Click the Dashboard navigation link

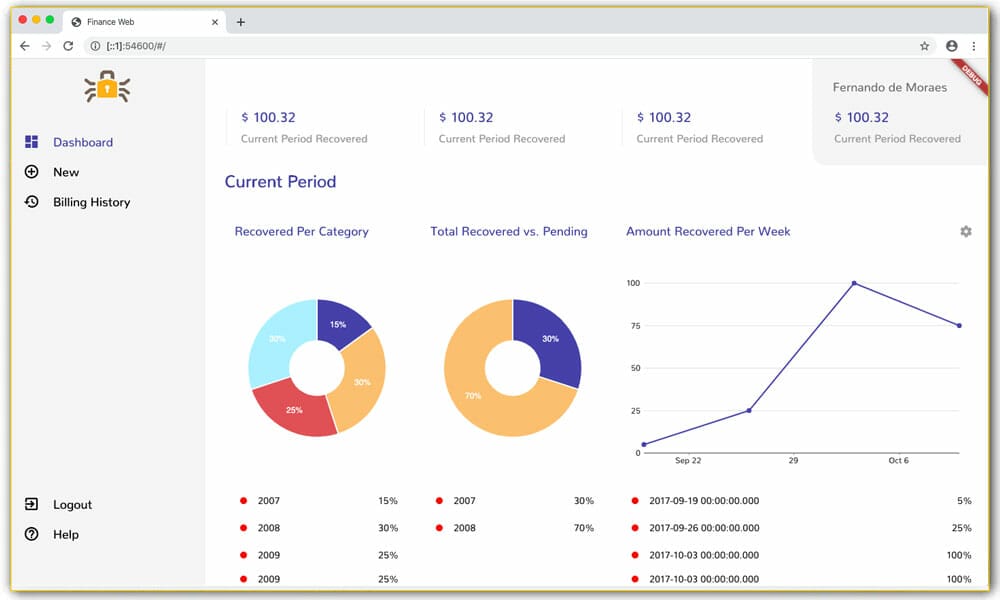pyautogui.click(x=83, y=142)
